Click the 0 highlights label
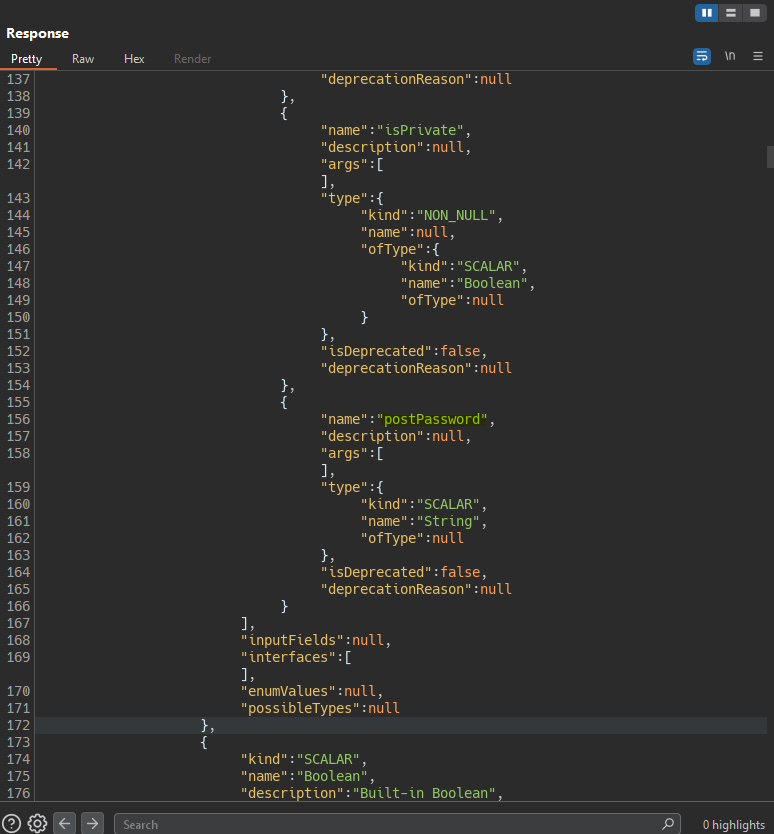Screen dimensions: 774x834 (733, 824)
